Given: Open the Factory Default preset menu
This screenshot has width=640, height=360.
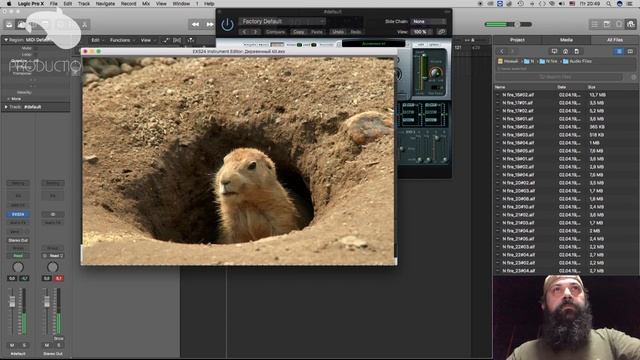Looking at the screenshot, I should coord(282,21).
